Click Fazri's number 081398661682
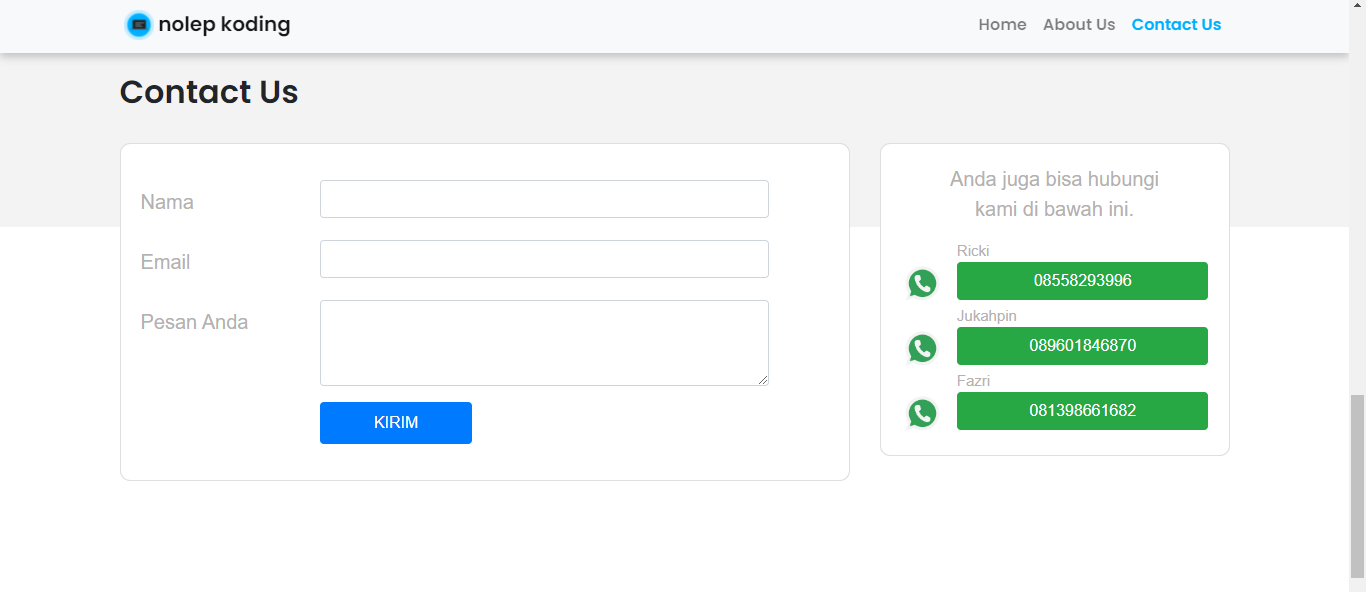This screenshot has width=1366, height=592. (x=1082, y=411)
